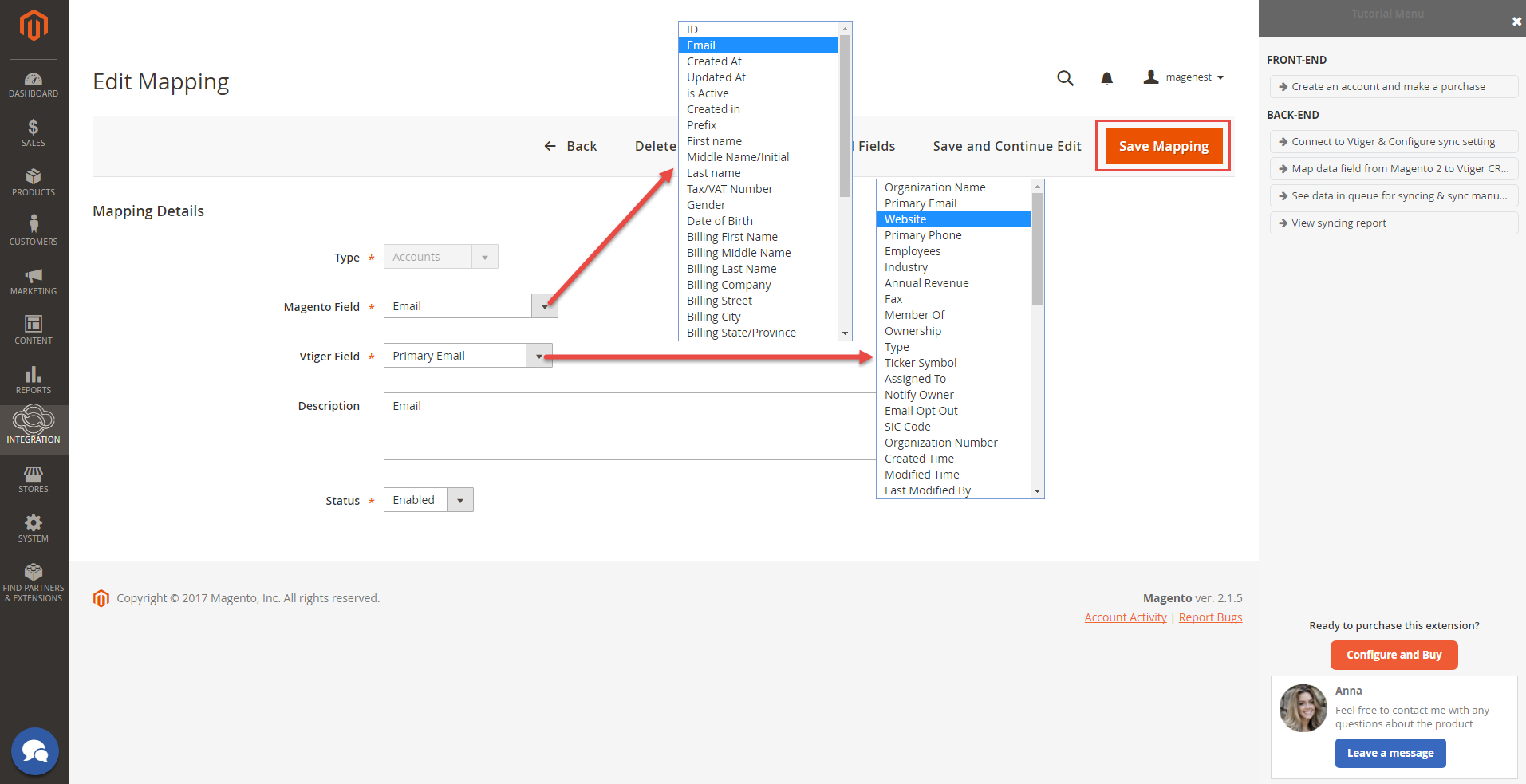Image resolution: width=1526 pixels, height=784 pixels.
Task: Select 'Billing Company' in Magento field list
Action: tap(728, 285)
